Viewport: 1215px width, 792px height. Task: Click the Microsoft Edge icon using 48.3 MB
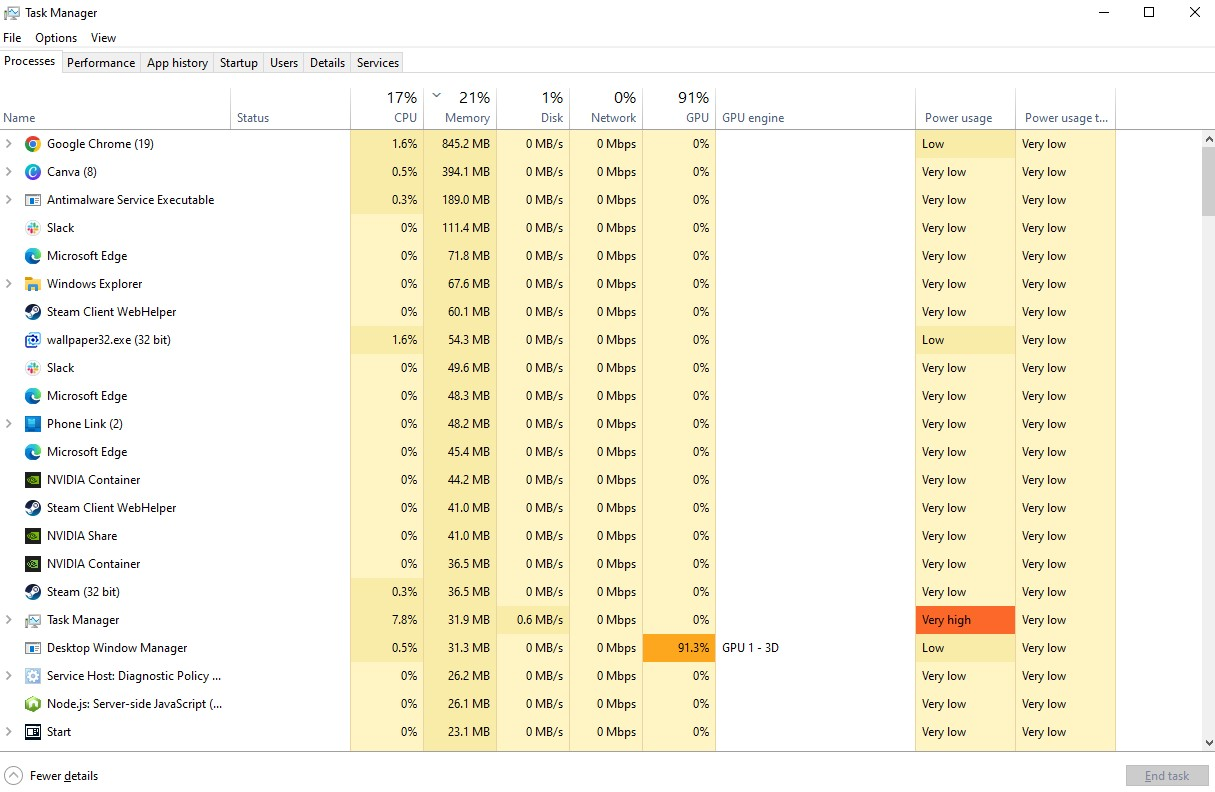tap(32, 396)
